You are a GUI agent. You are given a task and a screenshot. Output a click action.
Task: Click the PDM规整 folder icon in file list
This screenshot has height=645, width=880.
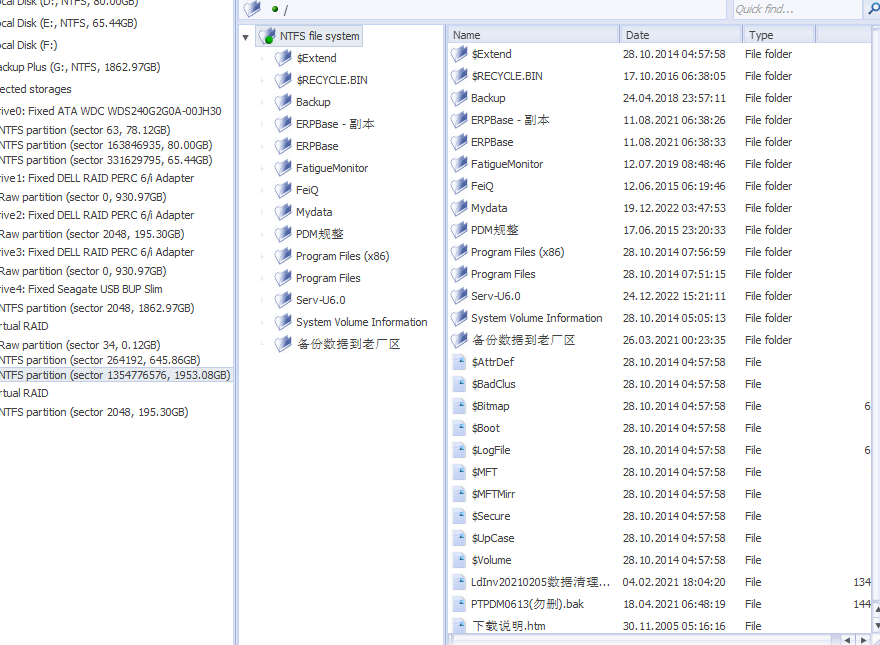pyautogui.click(x=459, y=230)
